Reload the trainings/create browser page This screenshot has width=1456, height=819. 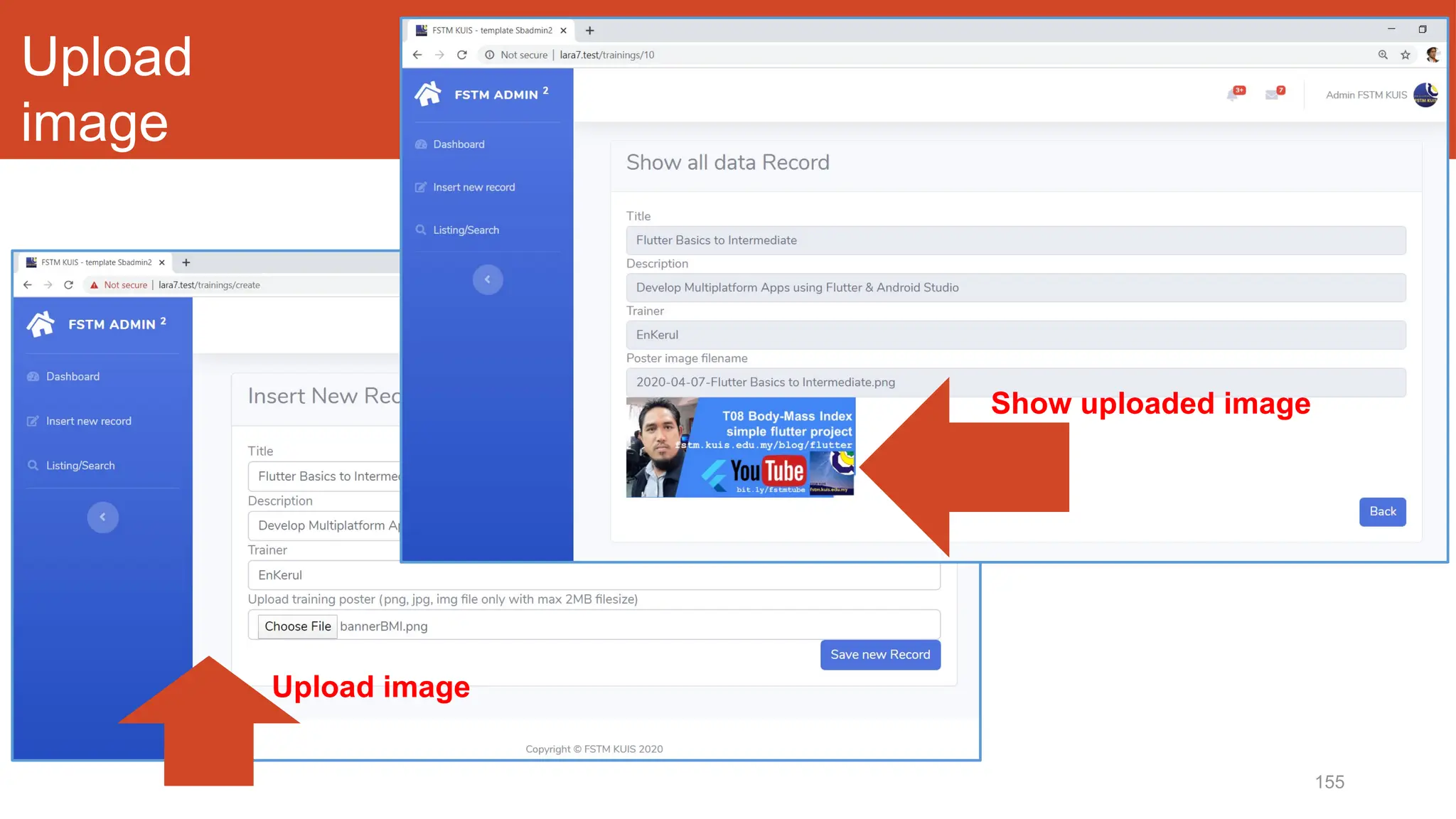point(68,285)
